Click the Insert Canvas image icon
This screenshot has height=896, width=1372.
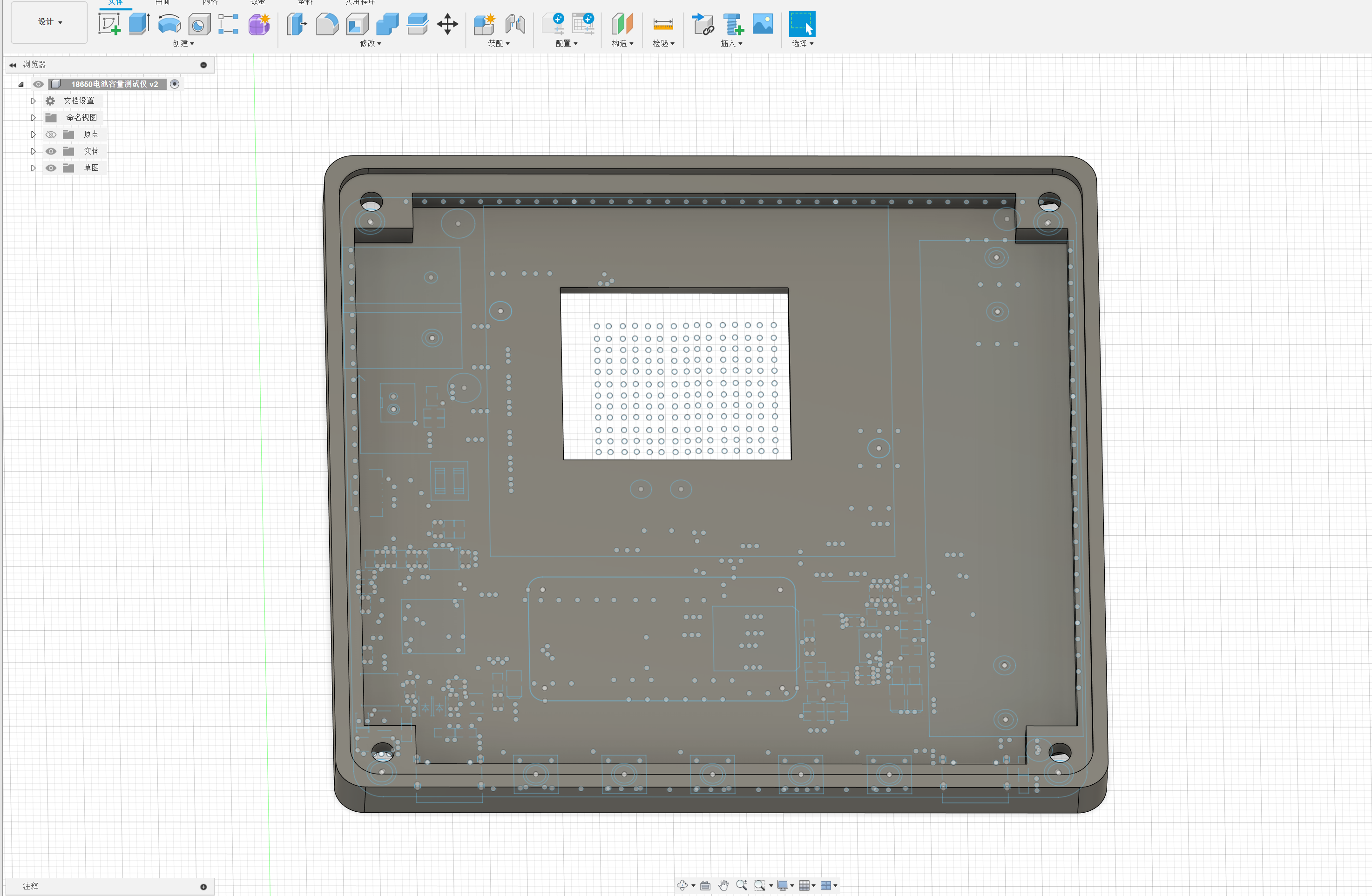pos(763,24)
